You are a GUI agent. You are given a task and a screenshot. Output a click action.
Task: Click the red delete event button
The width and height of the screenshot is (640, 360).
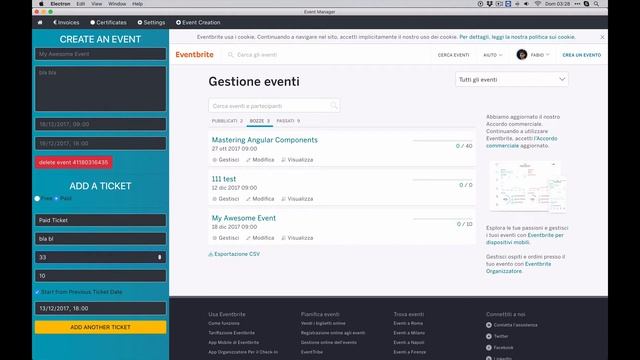(73, 162)
